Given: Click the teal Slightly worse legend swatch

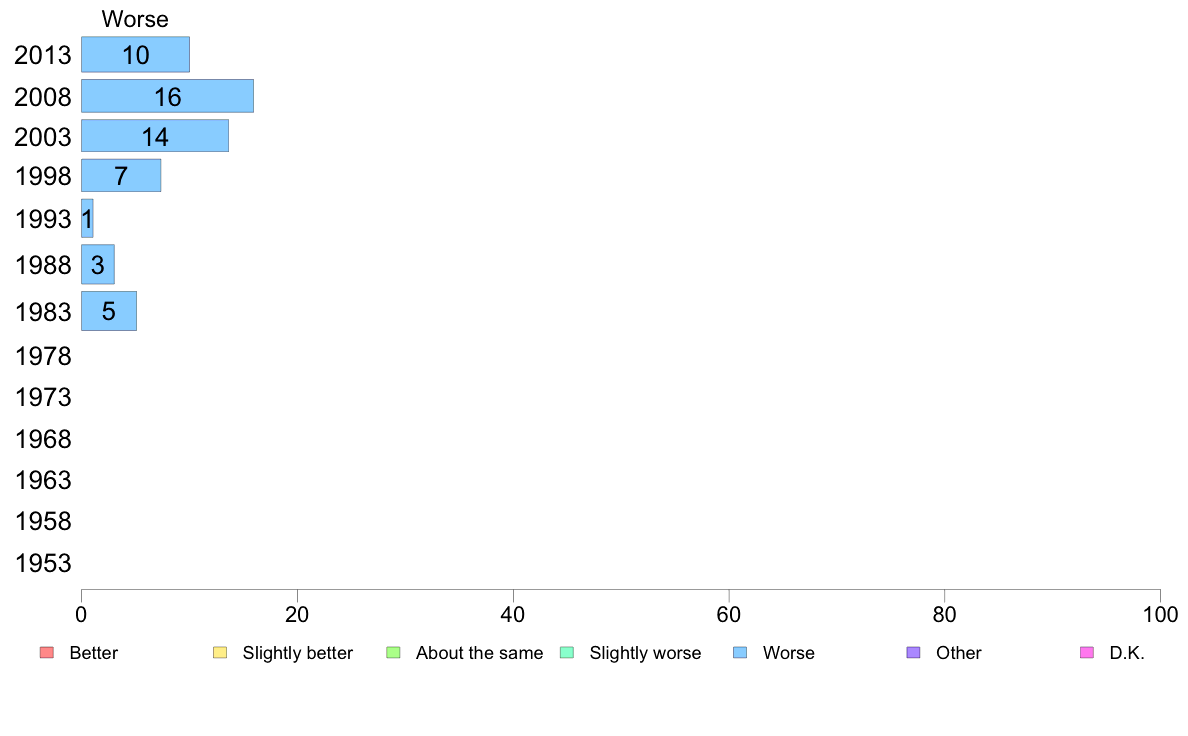Looking at the screenshot, I should (x=567, y=653).
